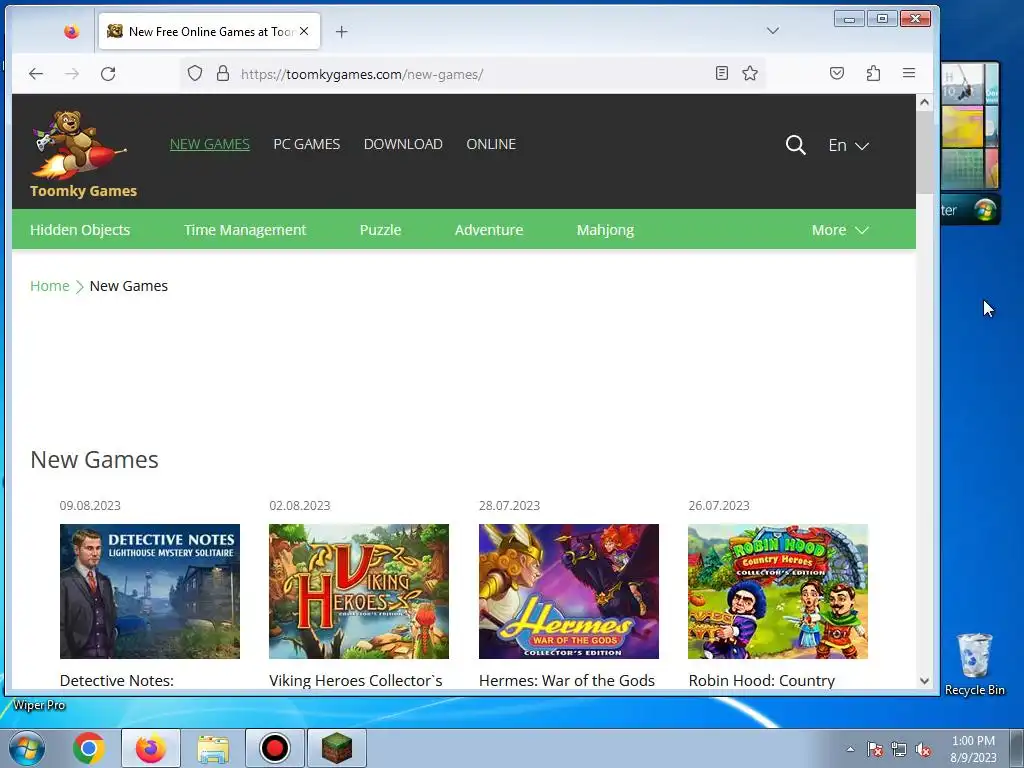
Task: Open Windows Explorer from the taskbar
Action: click(213, 748)
